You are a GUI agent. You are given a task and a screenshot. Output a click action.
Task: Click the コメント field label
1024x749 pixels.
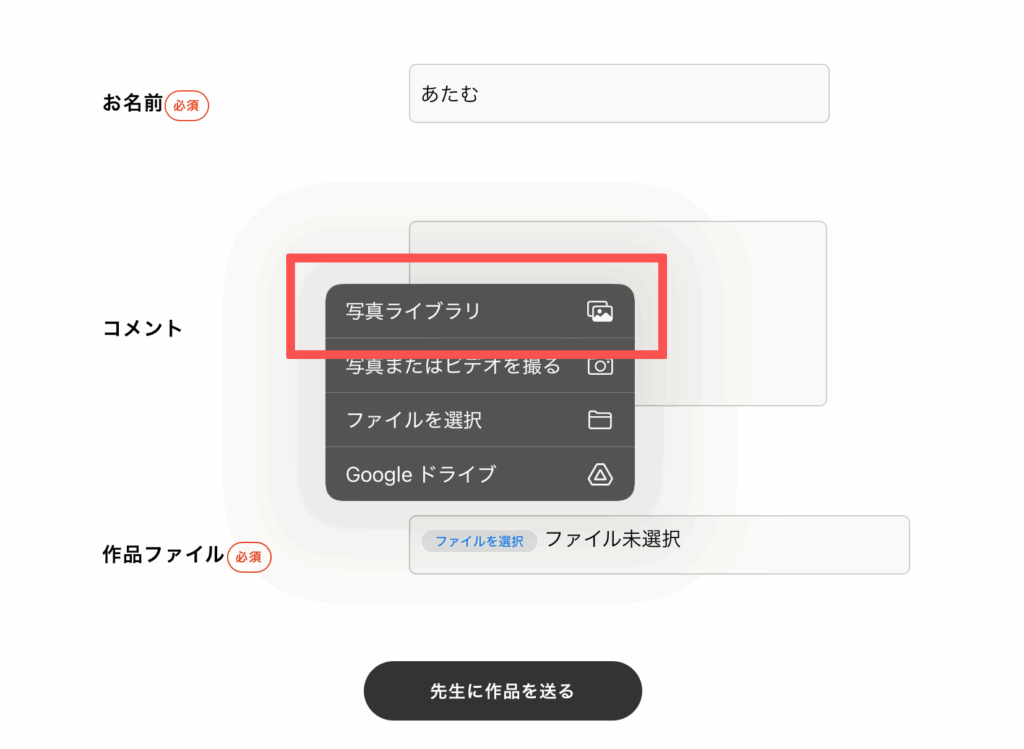pos(143,328)
